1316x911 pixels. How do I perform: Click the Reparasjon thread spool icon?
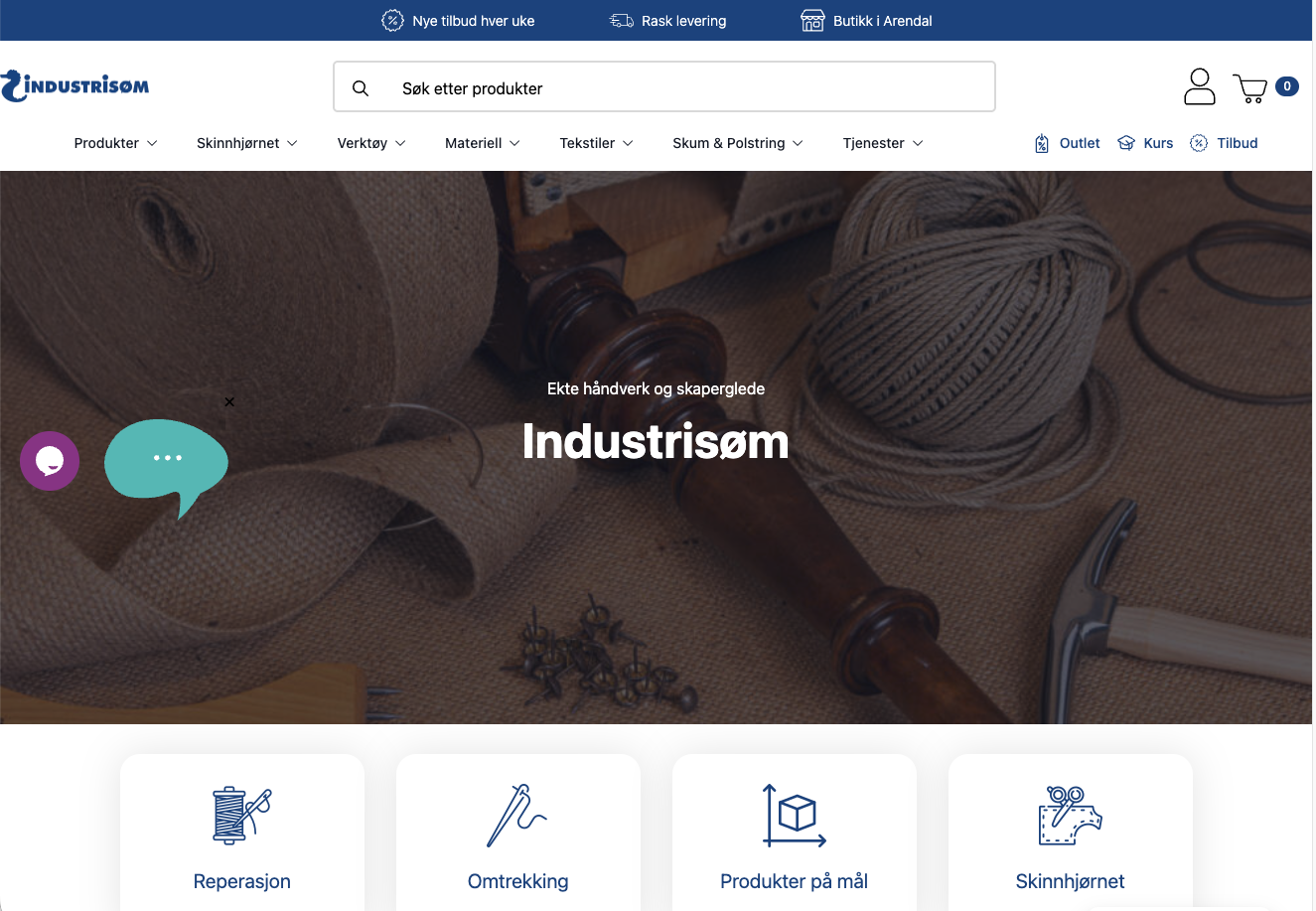241,815
